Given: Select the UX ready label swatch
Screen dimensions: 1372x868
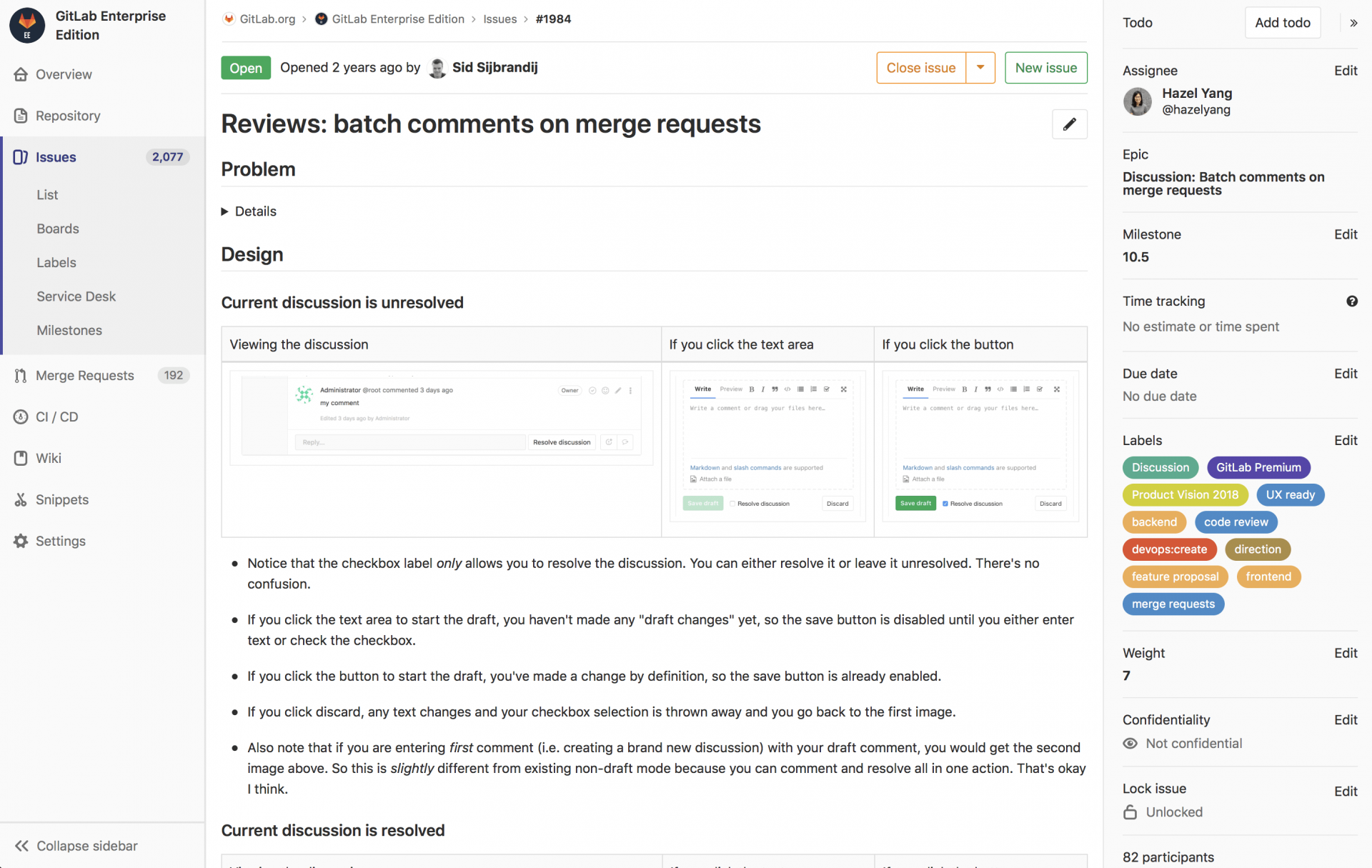Looking at the screenshot, I should 1290,494.
